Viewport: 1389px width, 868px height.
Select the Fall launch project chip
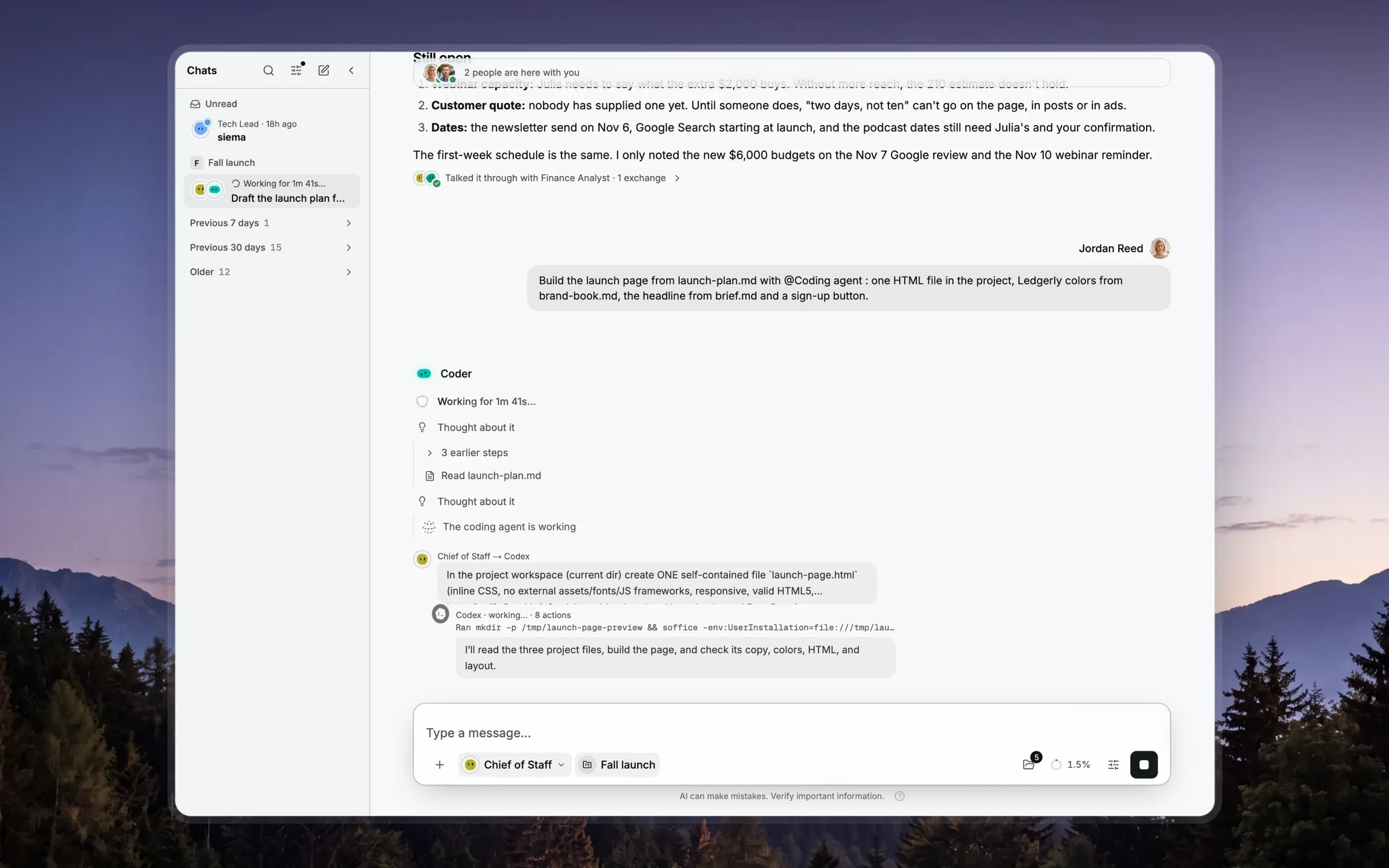618,765
